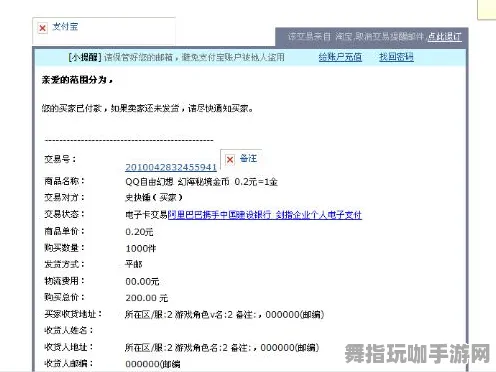The height and width of the screenshot is (372, 496).
Task: Click the 交易号 label
Action: coord(60,159)
